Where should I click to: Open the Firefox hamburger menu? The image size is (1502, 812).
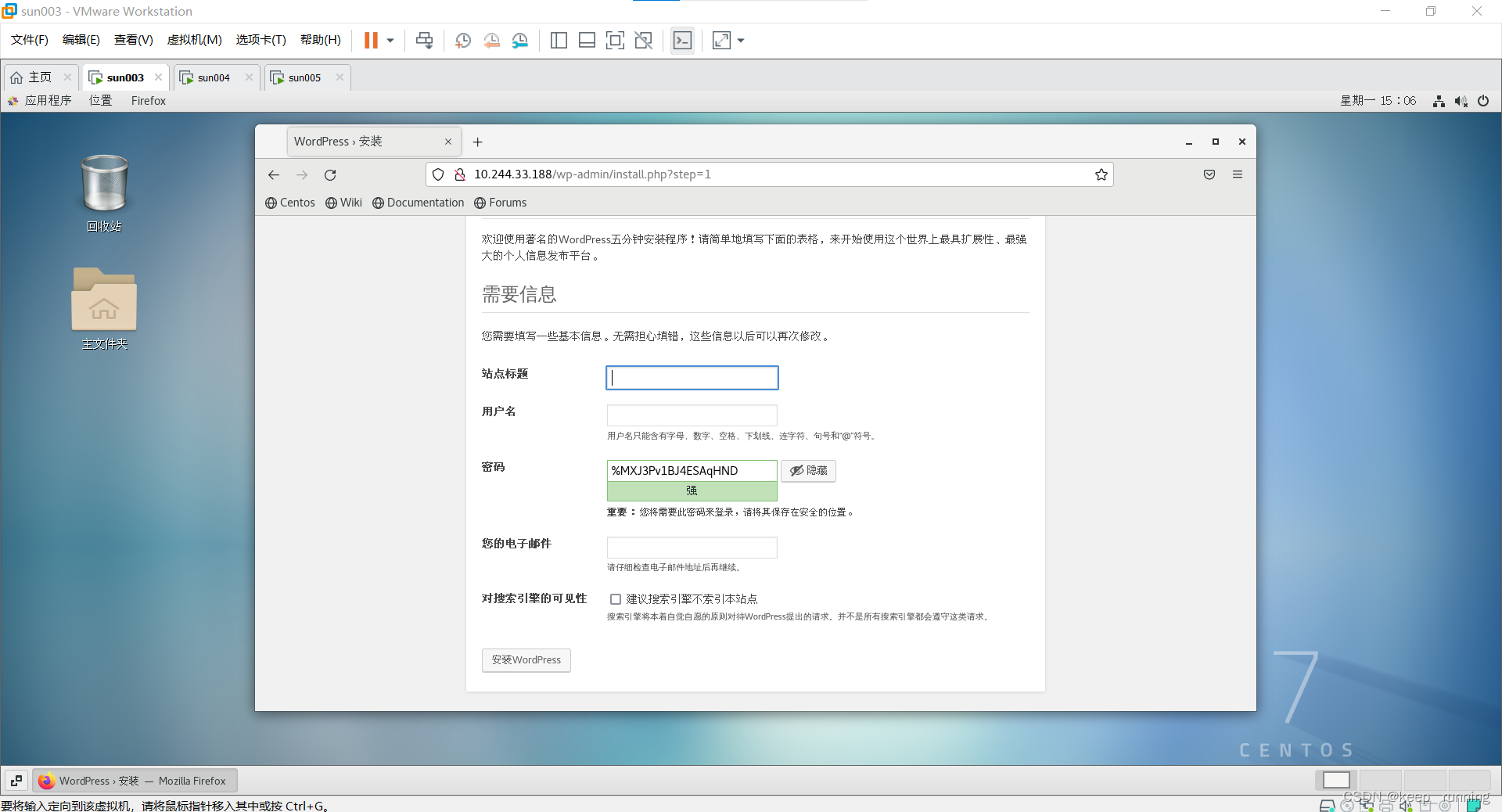[x=1238, y=174]
